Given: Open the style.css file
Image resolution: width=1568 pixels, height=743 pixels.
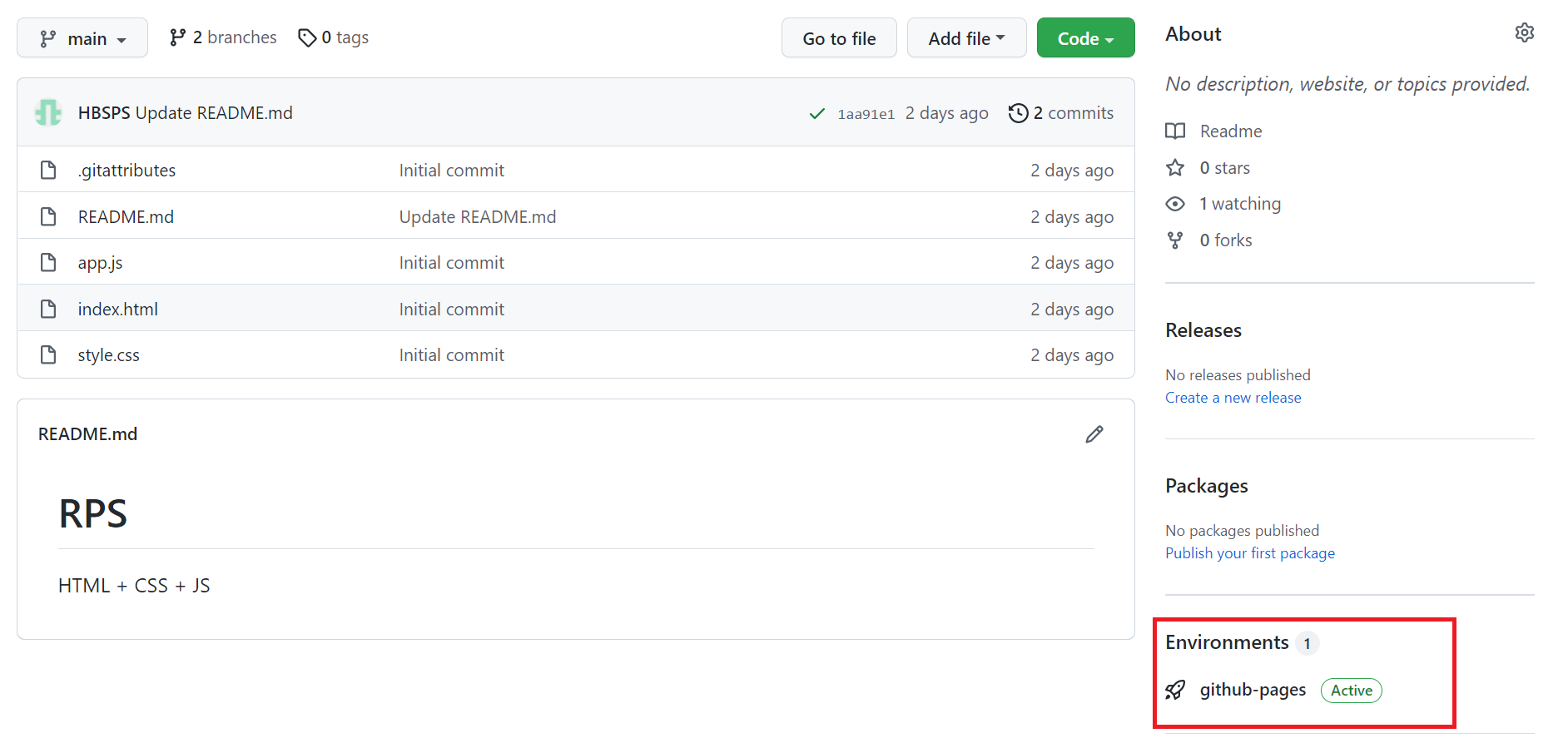Looking at the screenshot, I should coord(108,355).
